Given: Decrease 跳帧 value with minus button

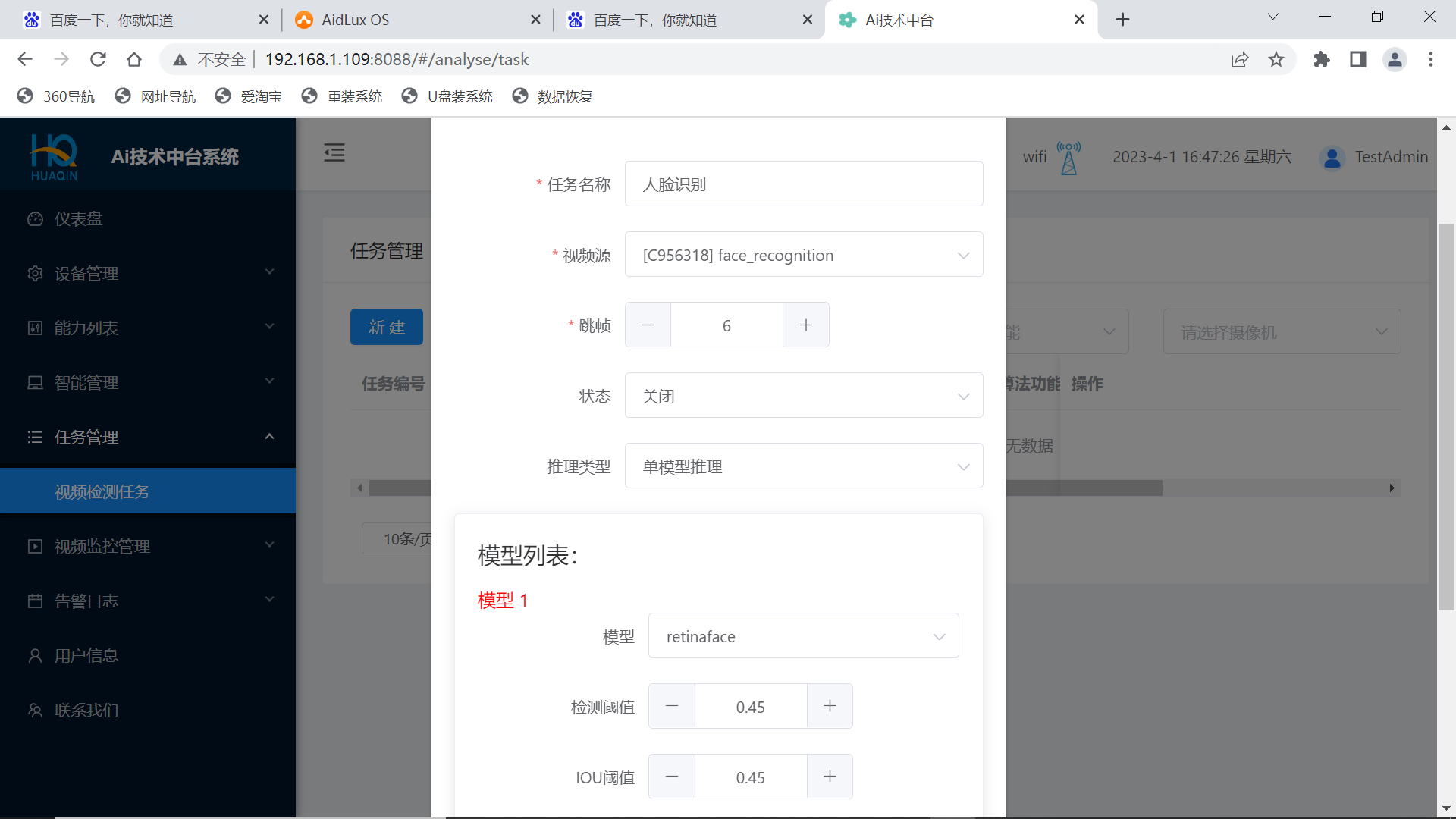Looking at the screenshot, I should tap(648, 325).
